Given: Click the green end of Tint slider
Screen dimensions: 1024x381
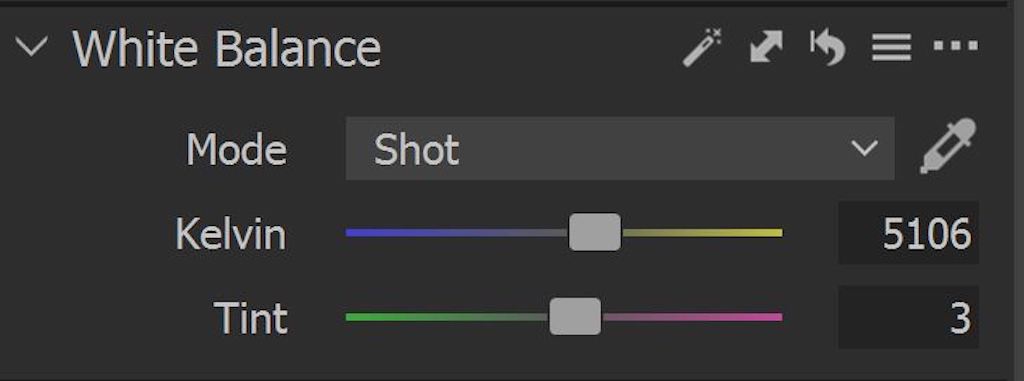Looking at the screenshot, I should point(359,317).
